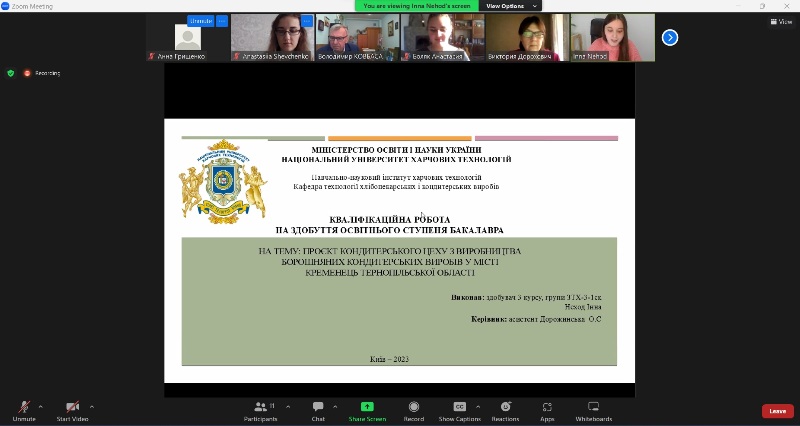
Task: Click the red Recording indicator
Action: [x=42, y=73]
